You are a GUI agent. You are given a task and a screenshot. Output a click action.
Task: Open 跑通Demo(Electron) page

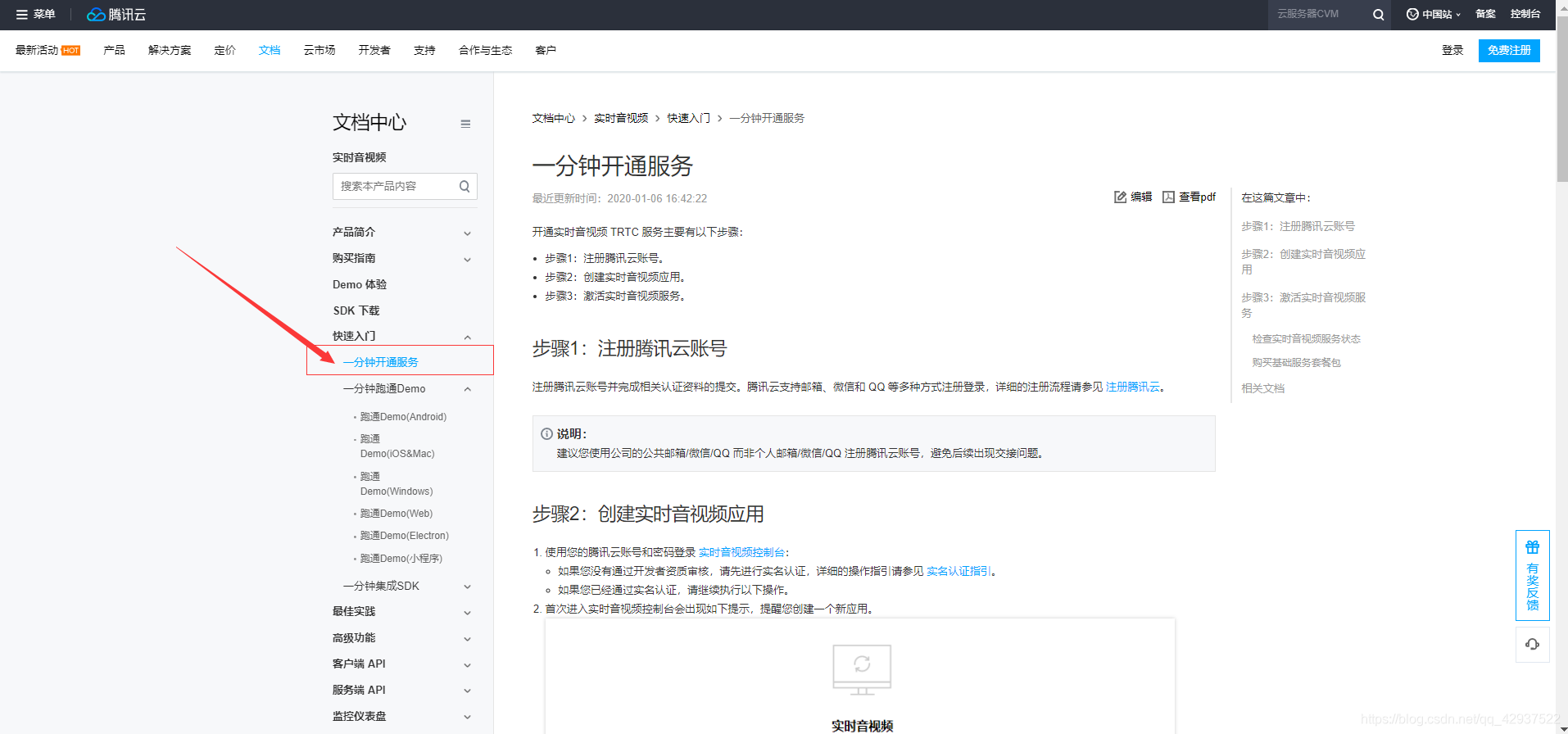point(405,536)
